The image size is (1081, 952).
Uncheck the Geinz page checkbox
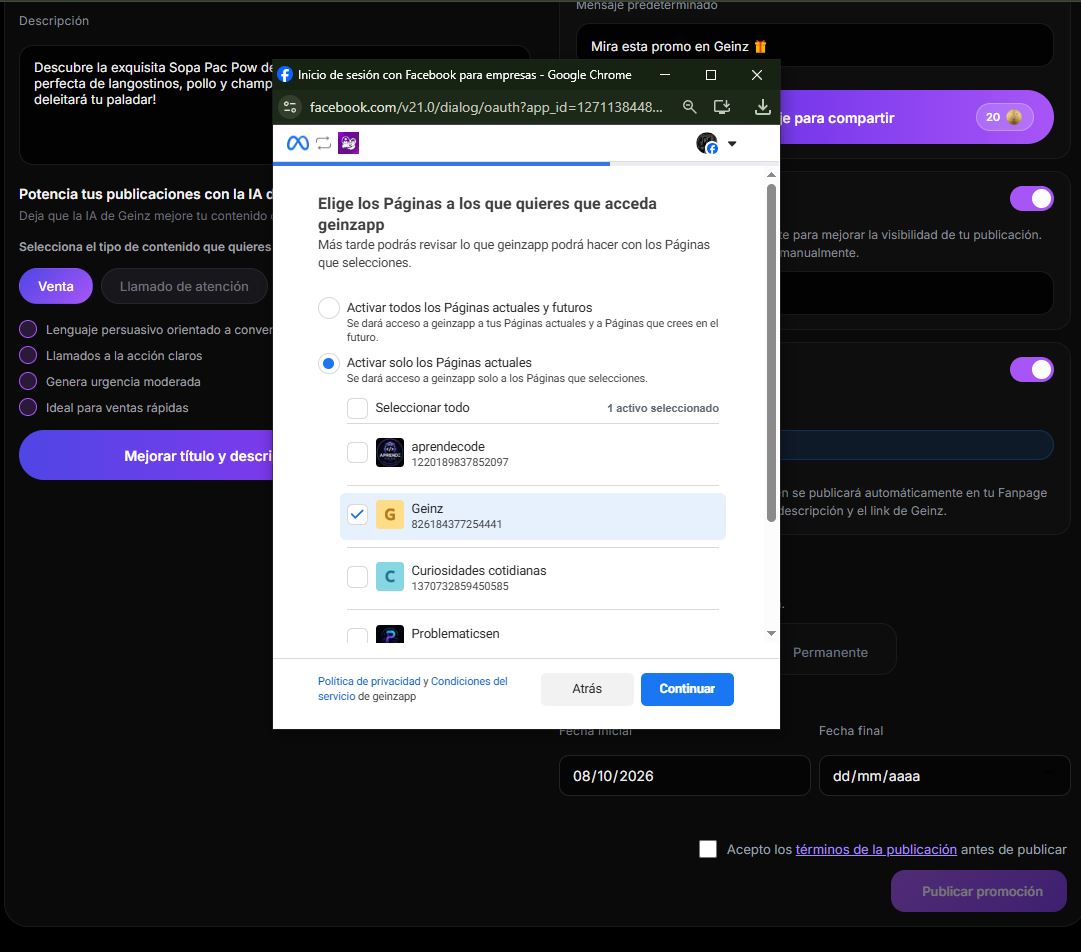(x=357, y=514)
